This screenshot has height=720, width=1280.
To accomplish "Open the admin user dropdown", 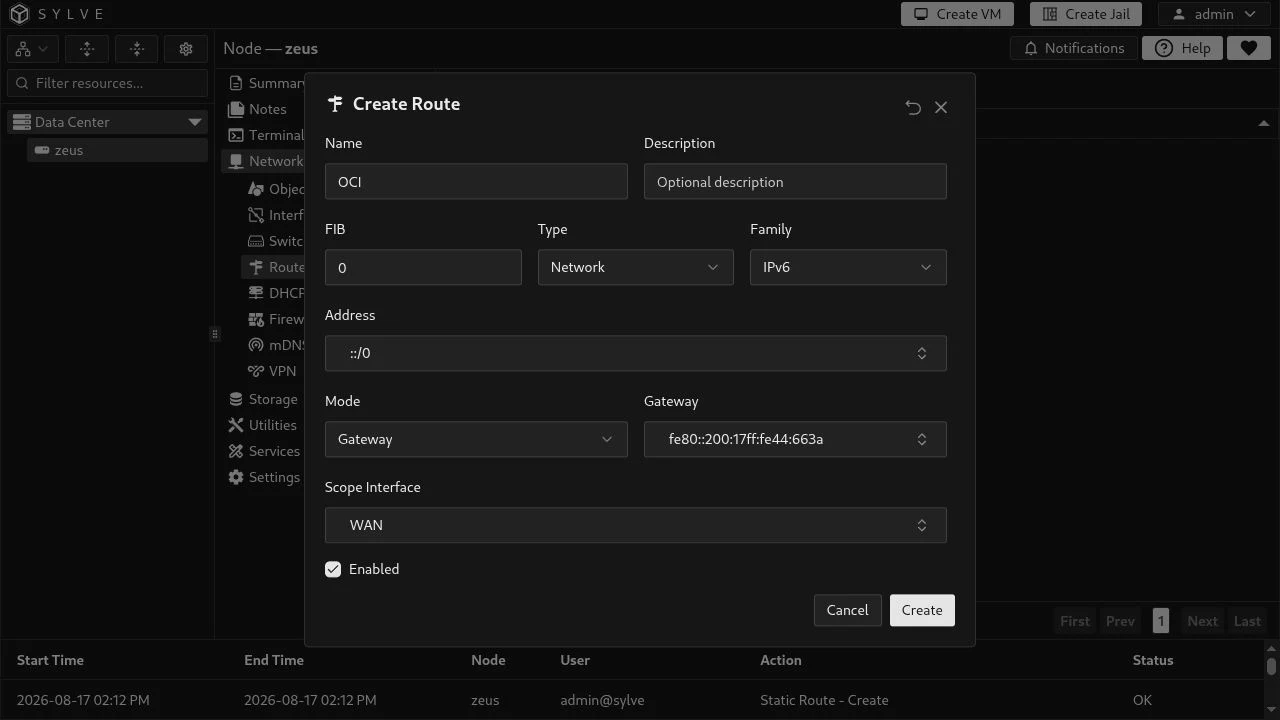I will click(x=1214, y=14).
